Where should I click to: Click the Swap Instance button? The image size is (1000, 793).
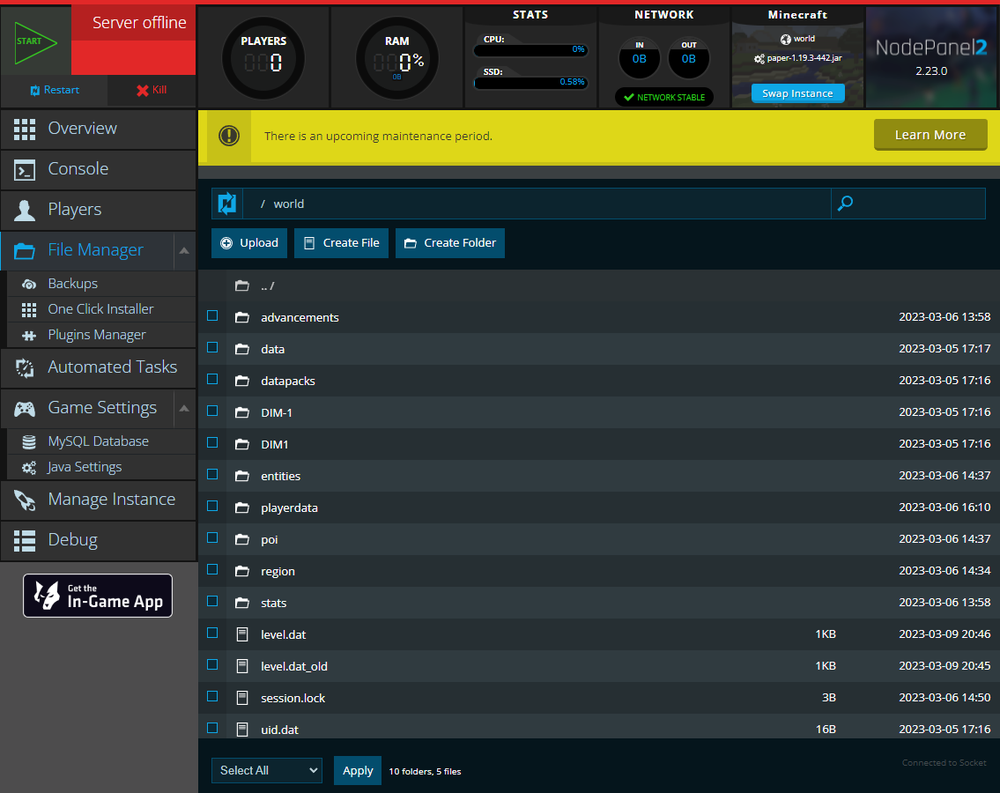pyautogui.click(x=797, y=93)
